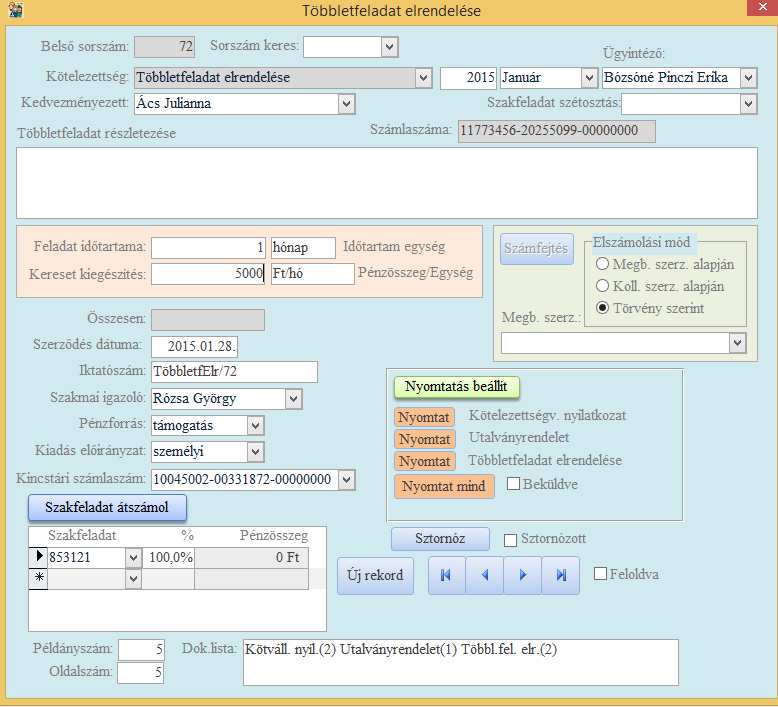Open the Szakmai igazoló dropdown
Viewport: 778px width, 707px height.
click(x=293, y=398)
